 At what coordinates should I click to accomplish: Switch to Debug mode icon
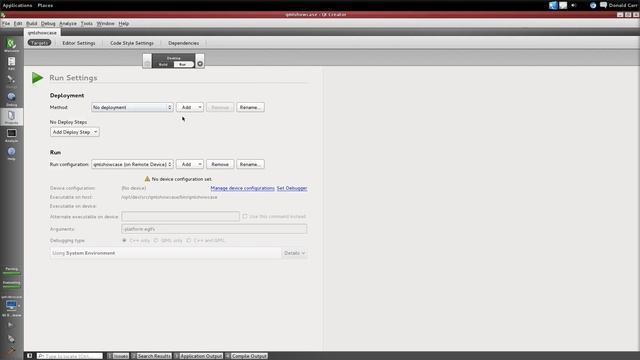pyautogui.click(x=11, y=98)
